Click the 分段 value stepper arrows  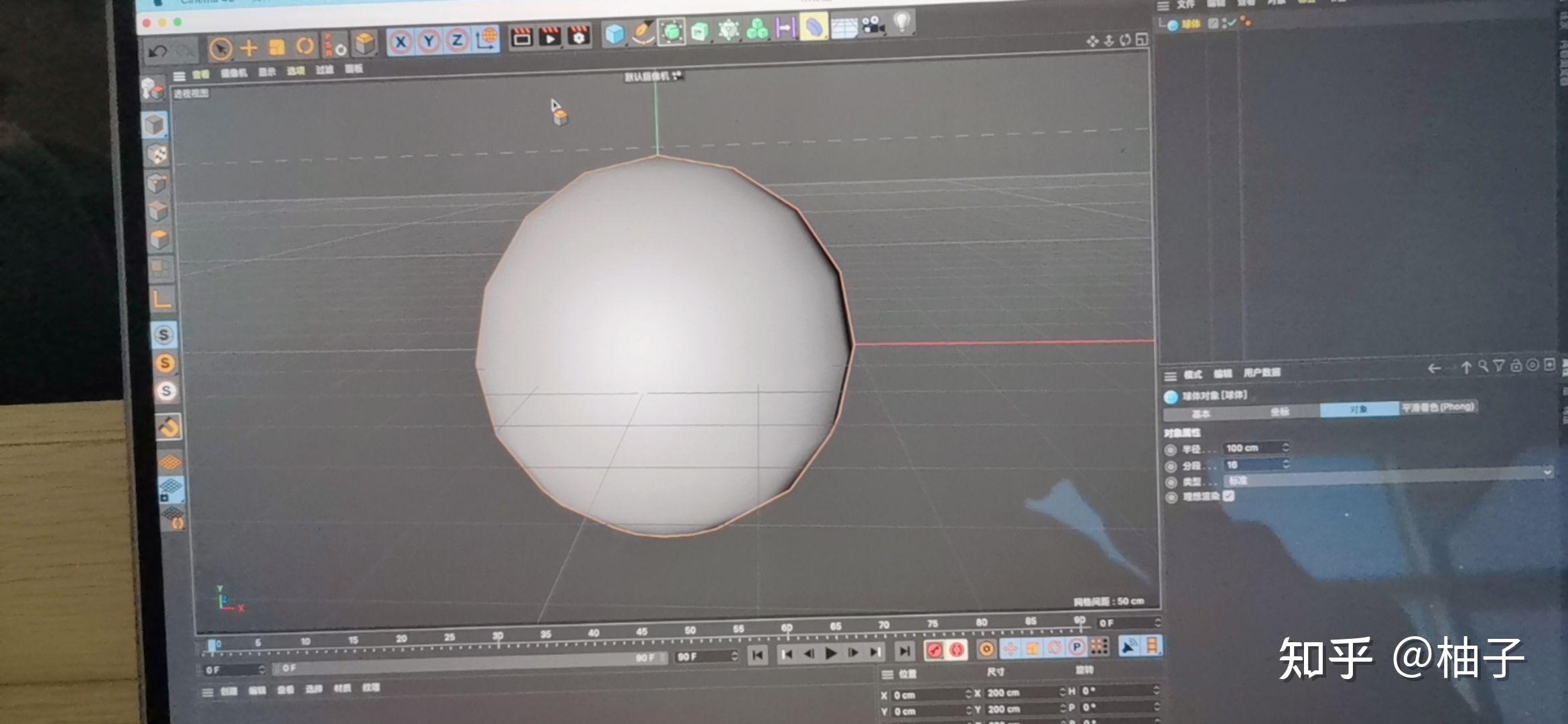tap(1286, 465)
